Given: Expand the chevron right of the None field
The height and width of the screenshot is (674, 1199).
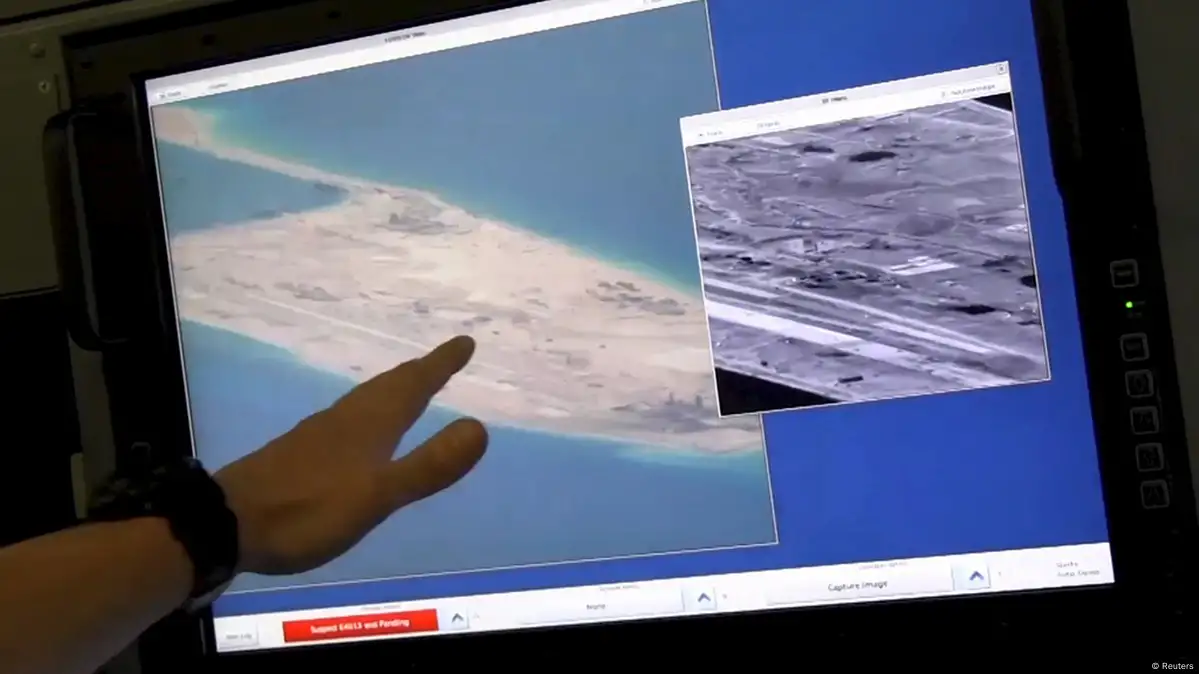Looking at the screenshot, I should (x=703, y=597).
